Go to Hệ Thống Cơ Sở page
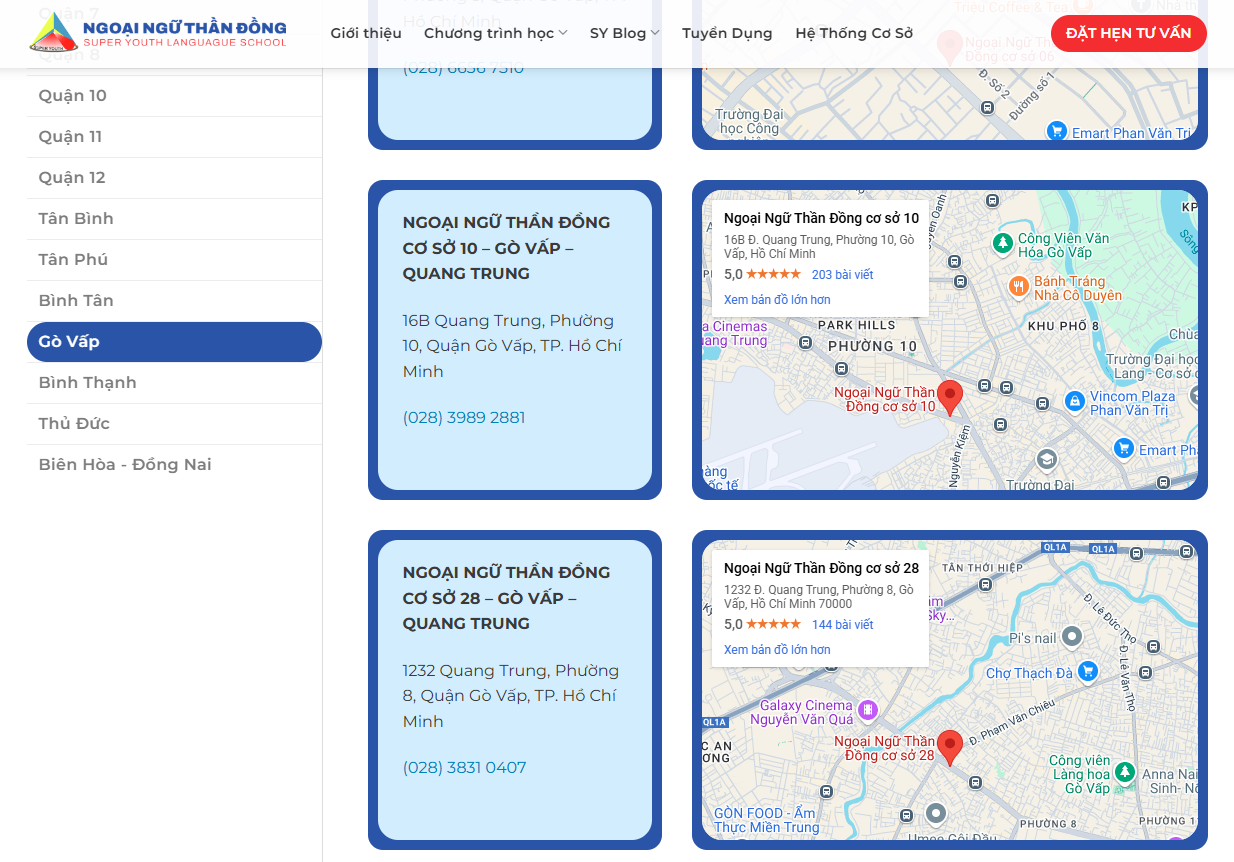The width and height of the screenshot is (1234, 862). coord(854,33)
